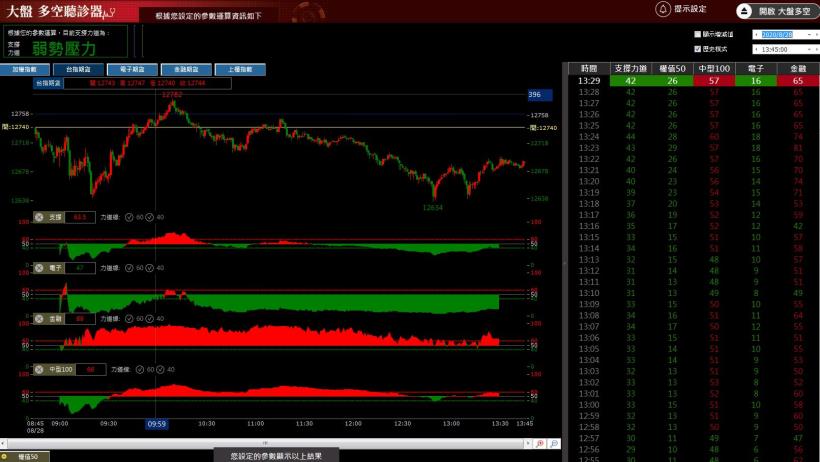Image resolution: width=820 pixels, height=462 pixels.
Task: Click the stethoscope logo icon in title
Action: point(110,11)
